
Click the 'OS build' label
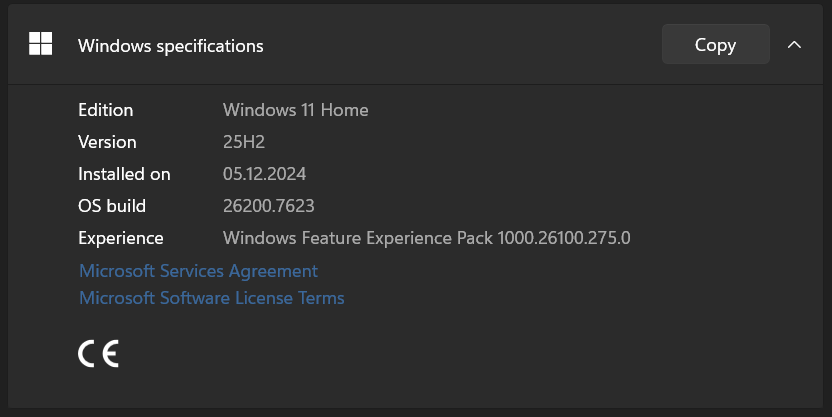click(x=112, y=206)
